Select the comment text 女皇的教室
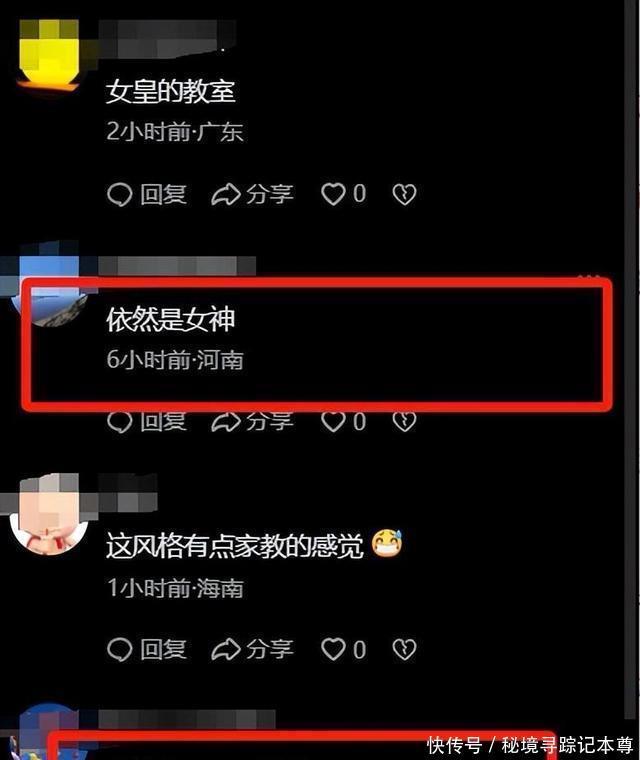 point(171,91)
